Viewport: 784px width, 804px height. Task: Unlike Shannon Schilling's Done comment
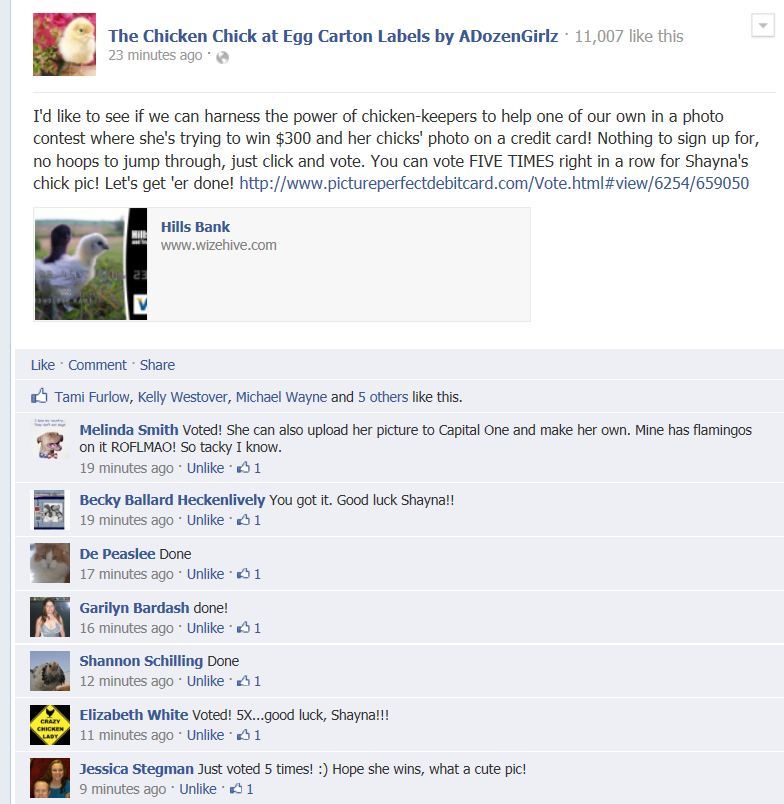pos(205,681)
